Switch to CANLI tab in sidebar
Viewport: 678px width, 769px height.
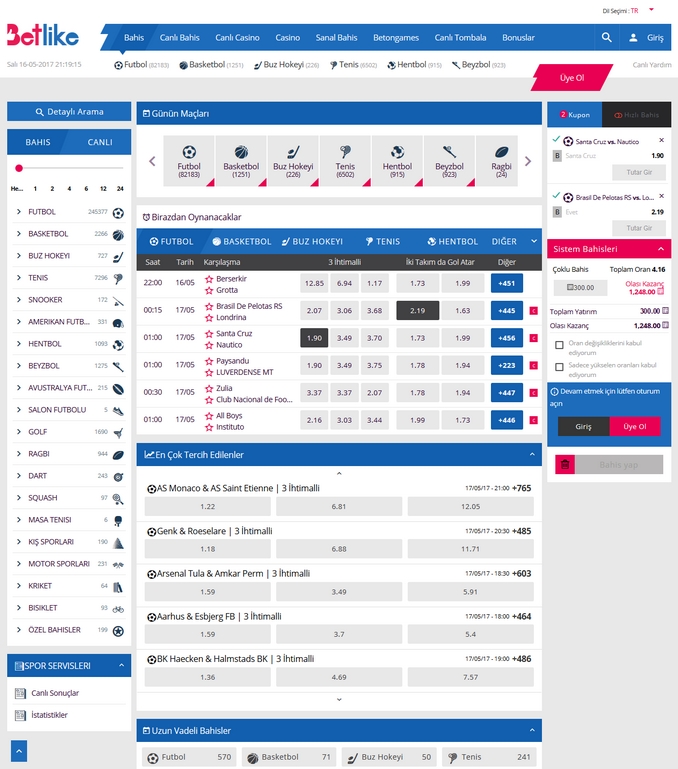[100, 142]
